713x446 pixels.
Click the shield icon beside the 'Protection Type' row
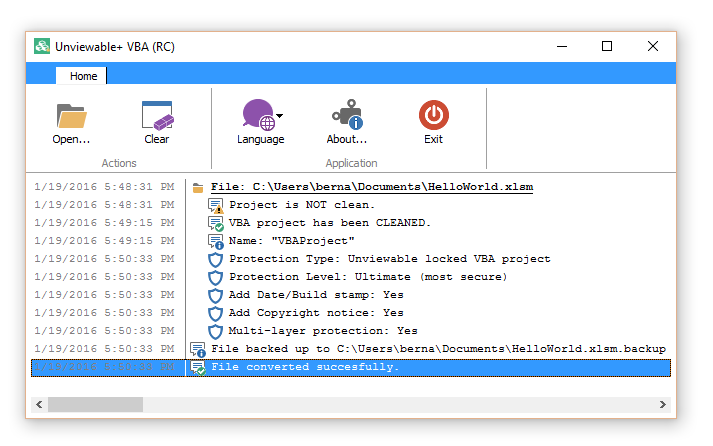215,260
